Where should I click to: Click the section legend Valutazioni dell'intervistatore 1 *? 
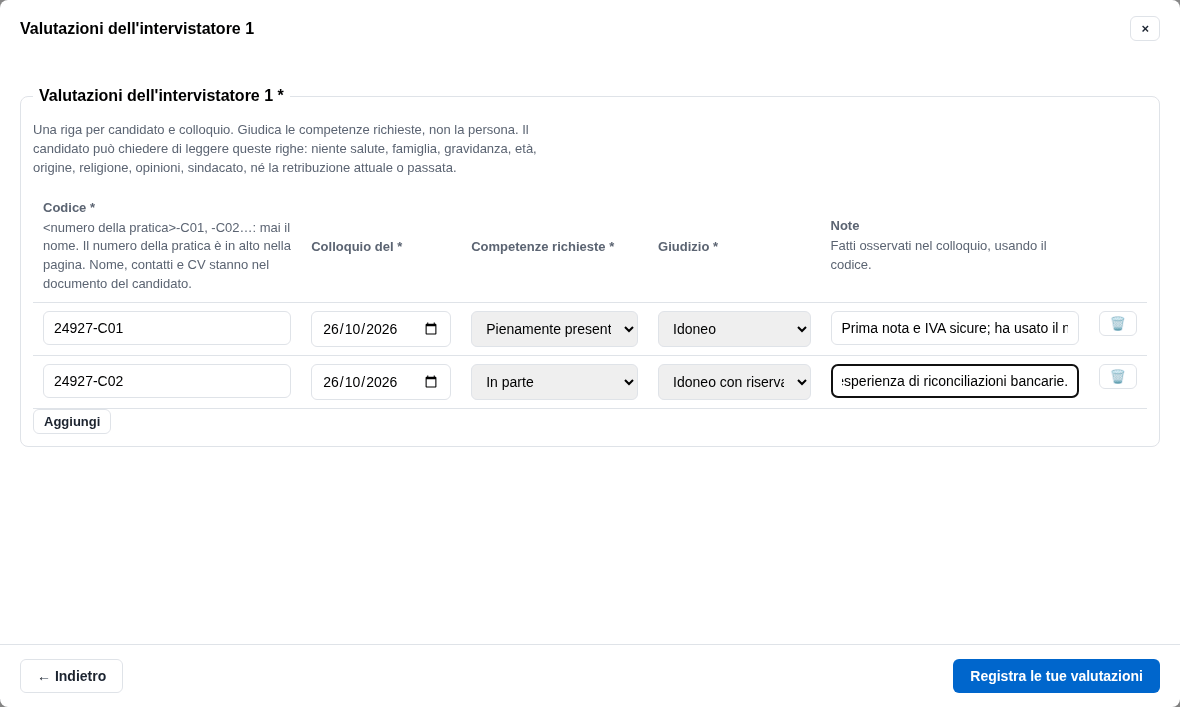[x=161, y=96]
